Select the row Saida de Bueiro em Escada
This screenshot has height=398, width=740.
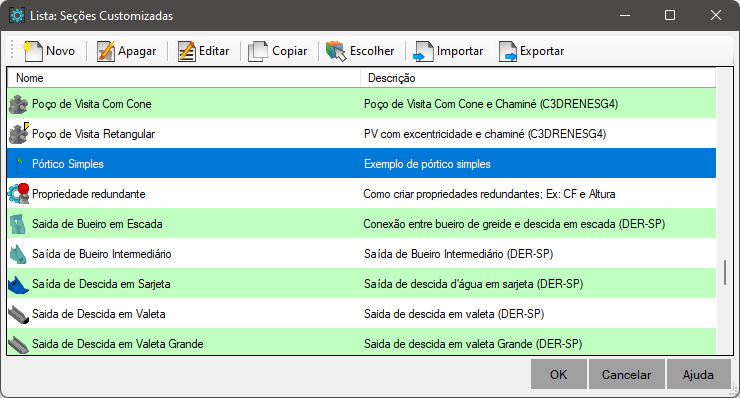pos(362,224)
